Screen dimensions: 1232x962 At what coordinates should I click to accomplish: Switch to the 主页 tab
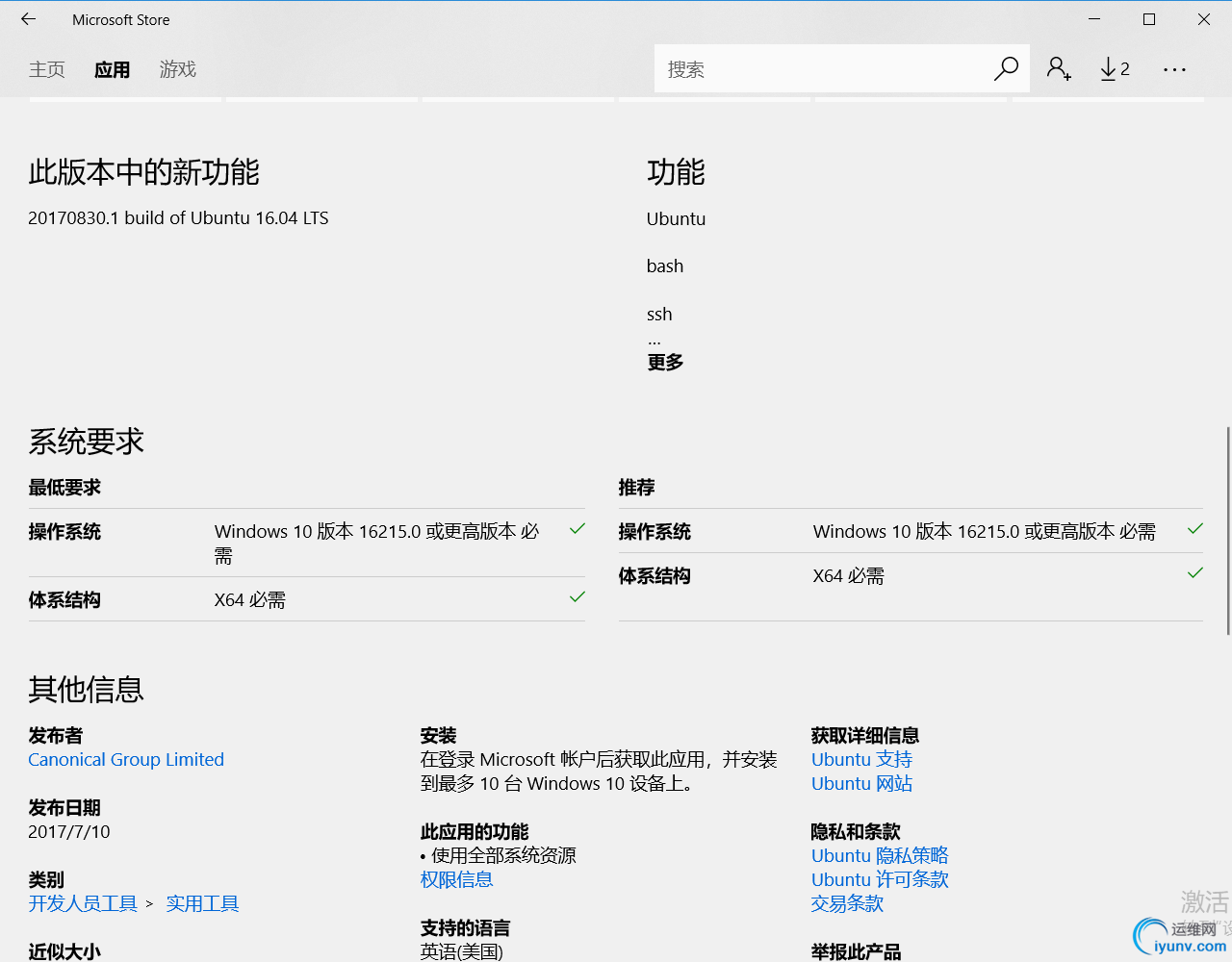pyautogui.click(x=47, y=69)
